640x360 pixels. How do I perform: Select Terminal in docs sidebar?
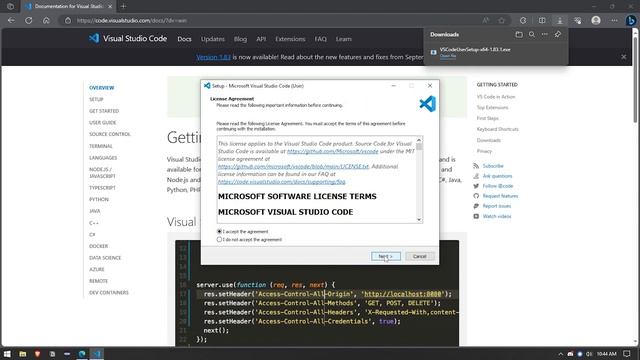pyautogui.click(x=101, y=146)
